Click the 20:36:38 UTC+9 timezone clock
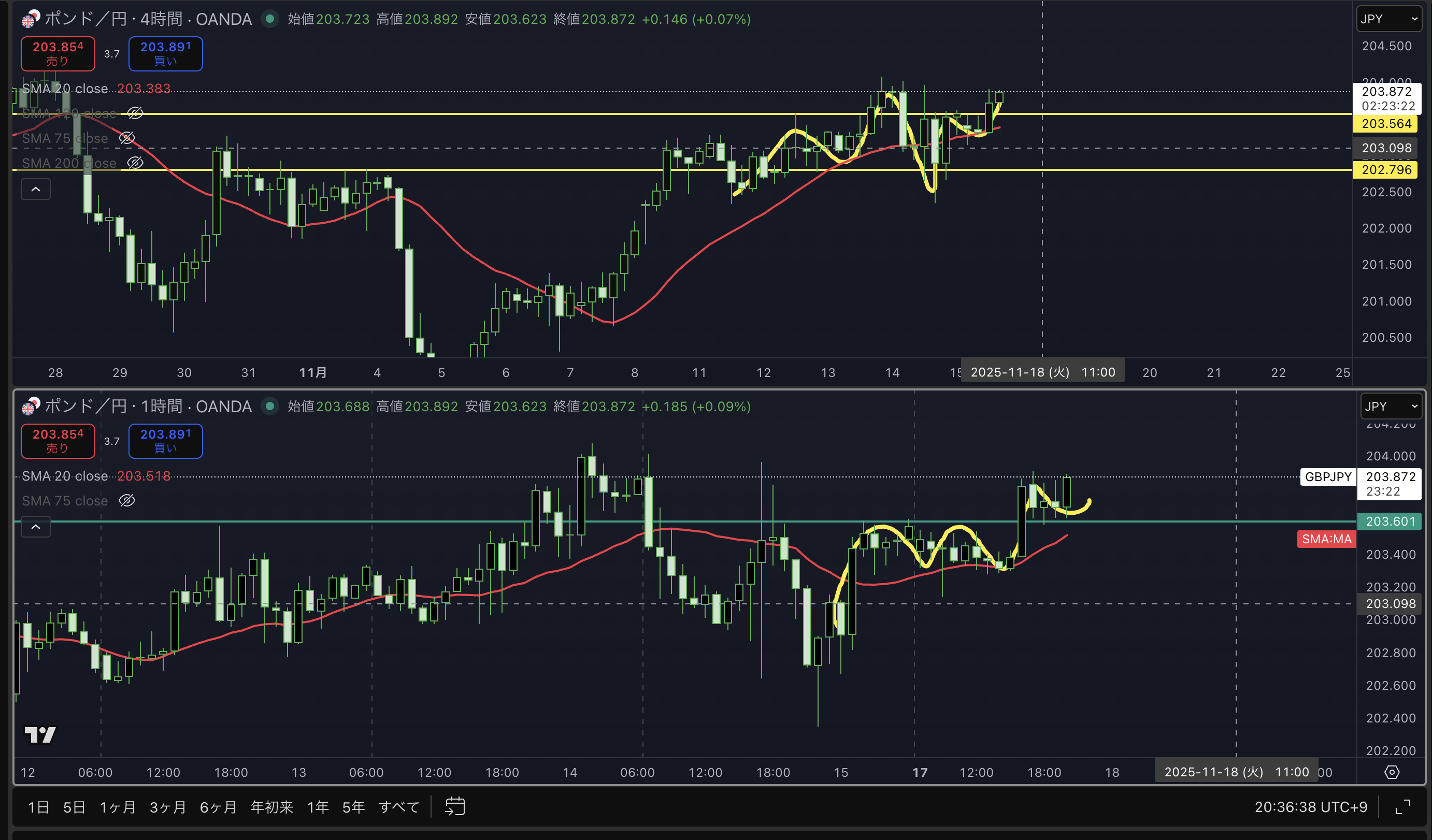This screenshot has width=1432, height=840. coord(1310,806)
